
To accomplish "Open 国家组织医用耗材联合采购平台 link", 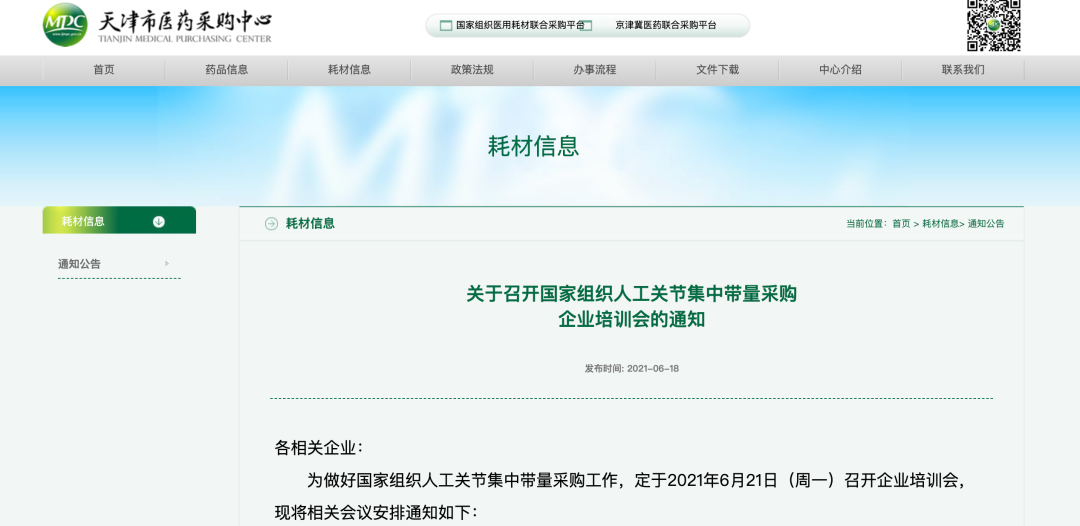I will (520, 25).
